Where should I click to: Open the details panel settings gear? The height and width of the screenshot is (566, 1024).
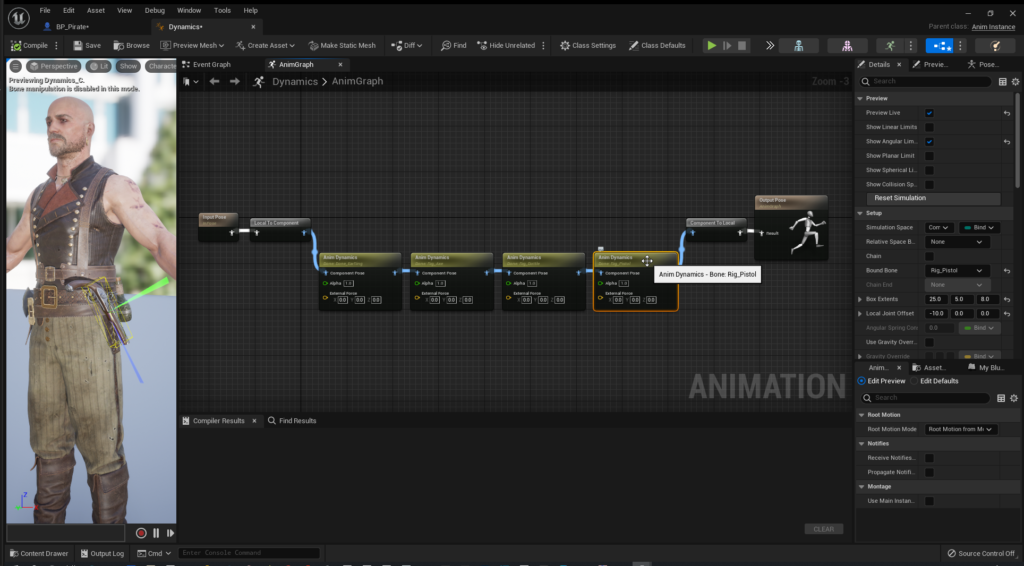click(x=1016, y=81)
